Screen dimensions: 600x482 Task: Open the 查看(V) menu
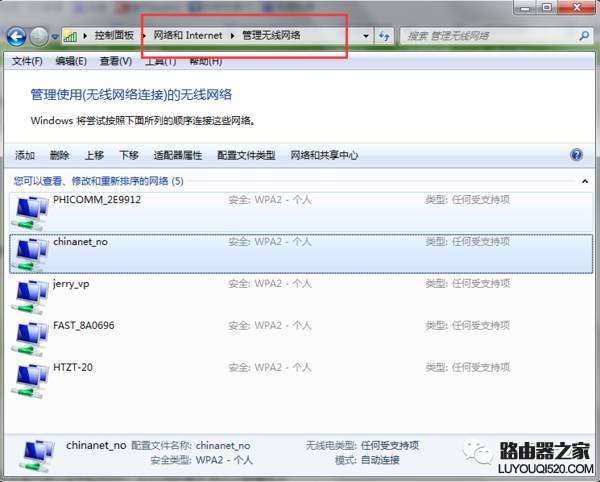pyautogui.click(x=116, y=61)
